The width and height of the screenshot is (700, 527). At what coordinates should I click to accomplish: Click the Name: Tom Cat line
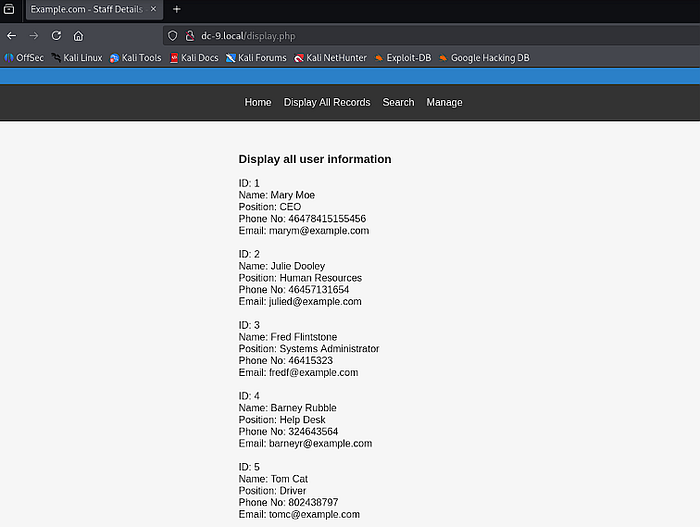click(273, 479)
